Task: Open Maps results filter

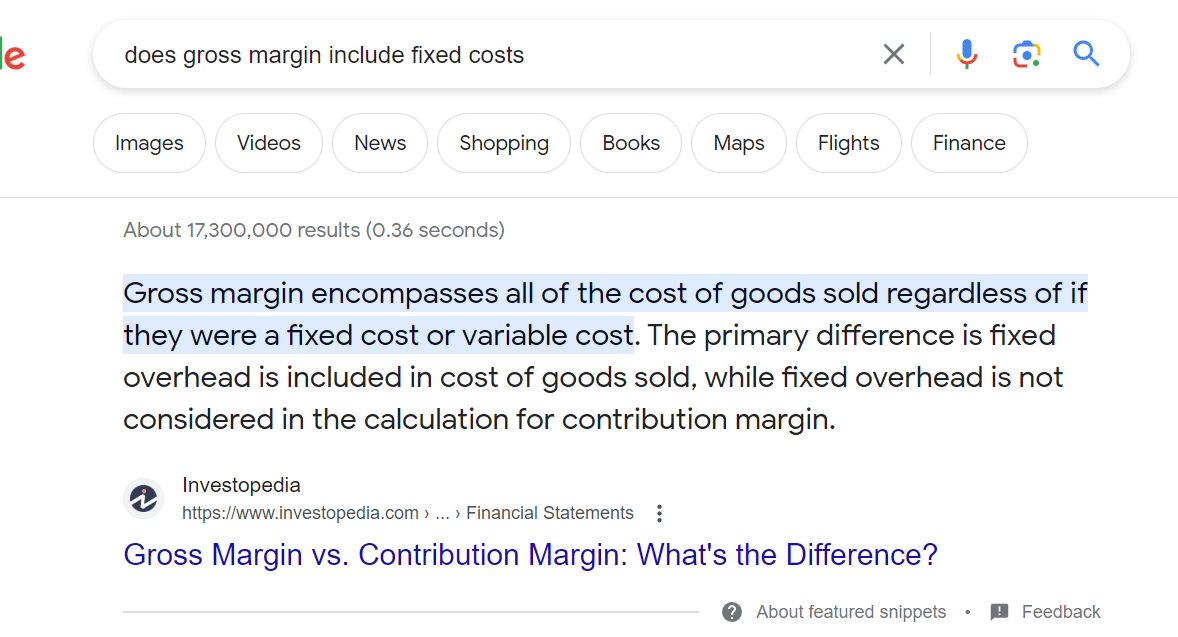Action: tap(739, 143)
